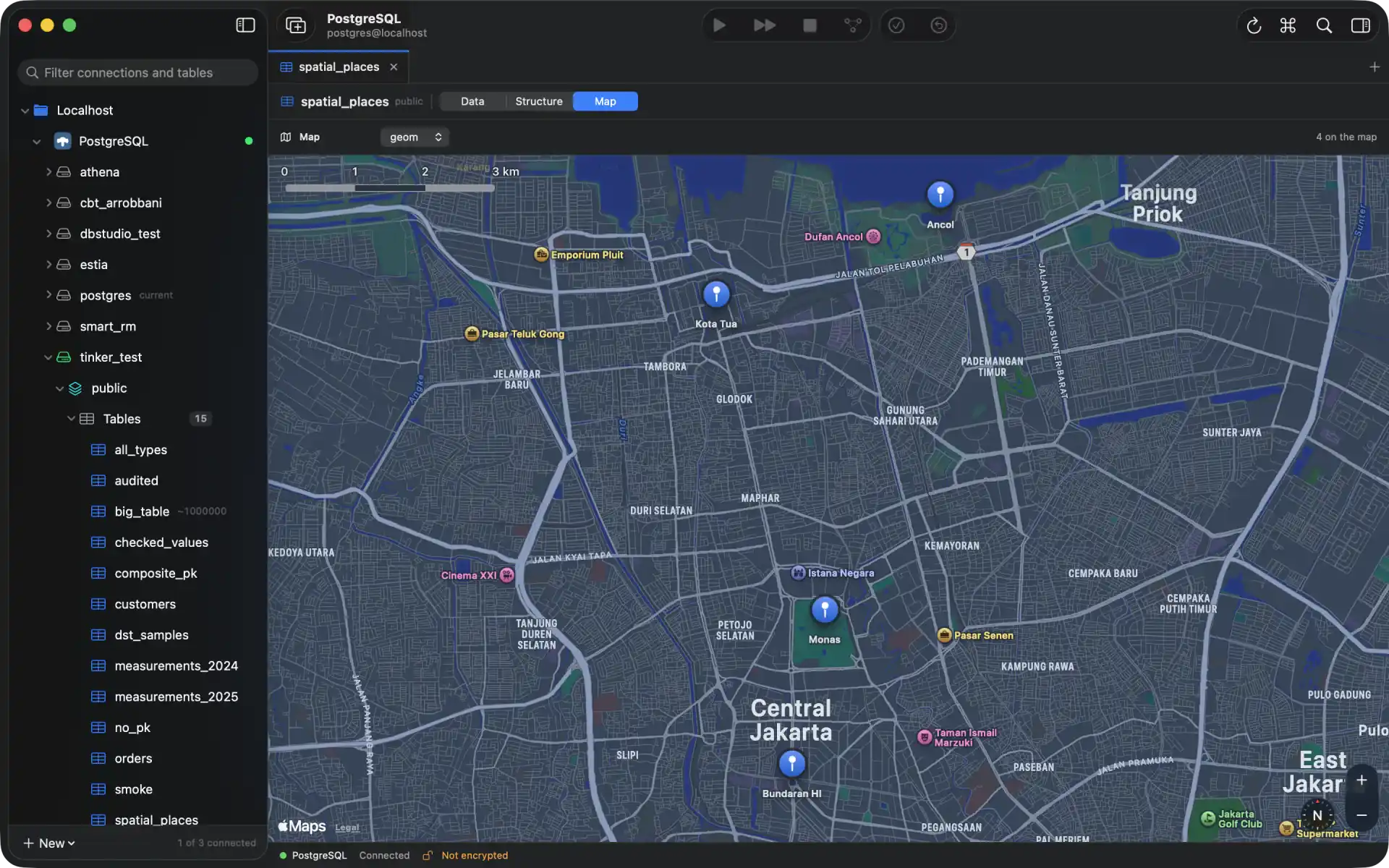Open the Maps Legal link

347,827
